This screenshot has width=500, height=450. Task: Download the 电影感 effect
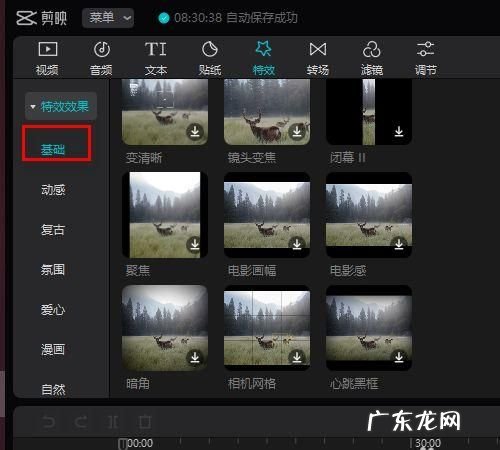pyautogui.click(x=399, y=244)
